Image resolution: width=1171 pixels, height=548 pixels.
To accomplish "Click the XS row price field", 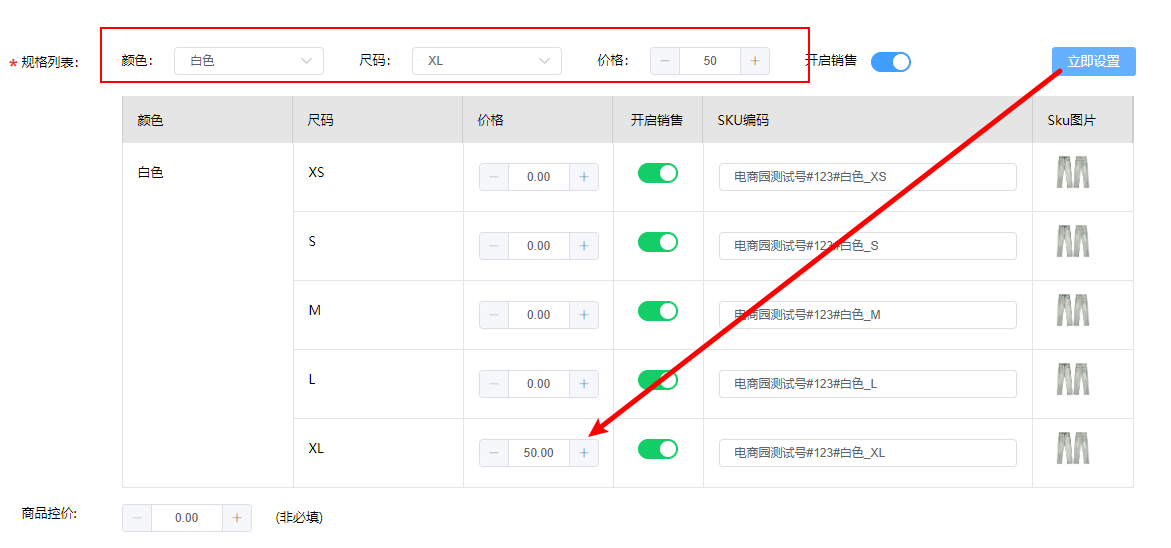I will click(x=539, y=177).
